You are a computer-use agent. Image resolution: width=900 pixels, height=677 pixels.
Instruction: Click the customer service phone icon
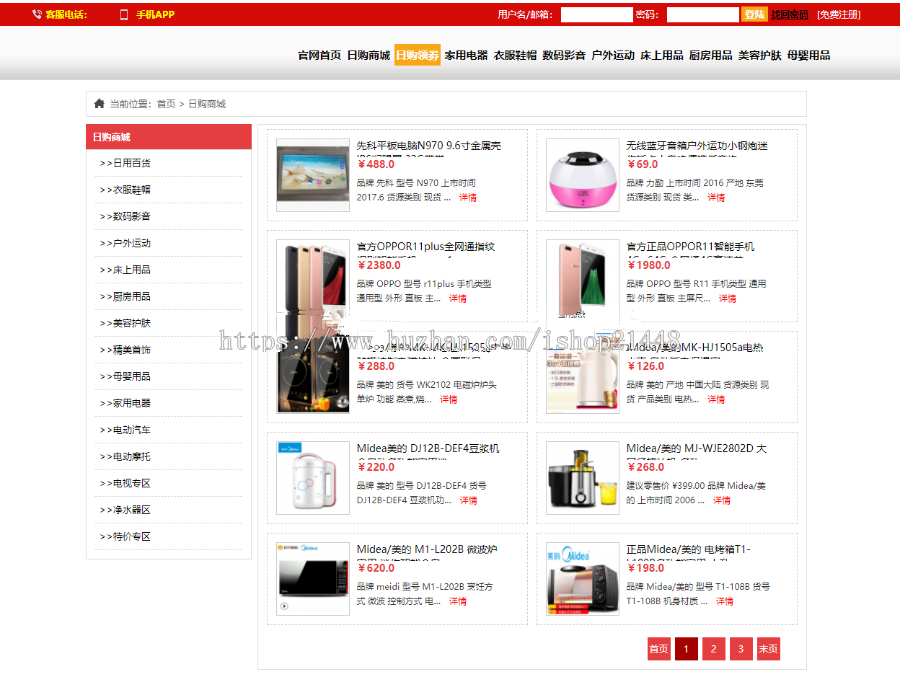click(35, 14)
